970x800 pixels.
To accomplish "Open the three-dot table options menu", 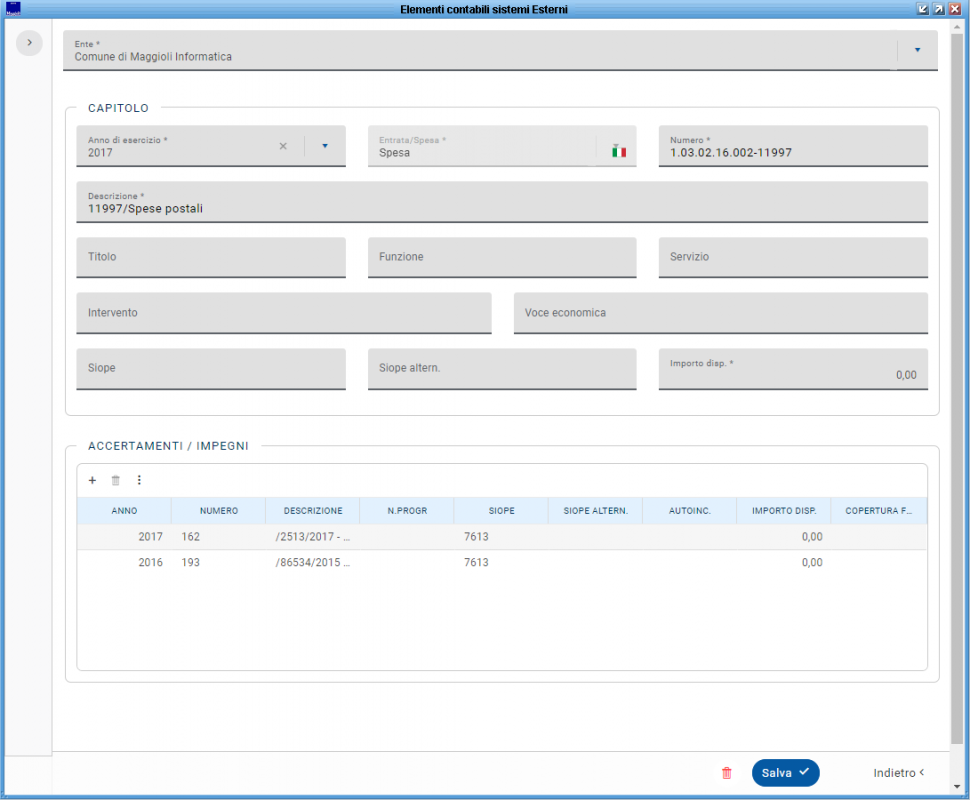I will click(139, 480).
